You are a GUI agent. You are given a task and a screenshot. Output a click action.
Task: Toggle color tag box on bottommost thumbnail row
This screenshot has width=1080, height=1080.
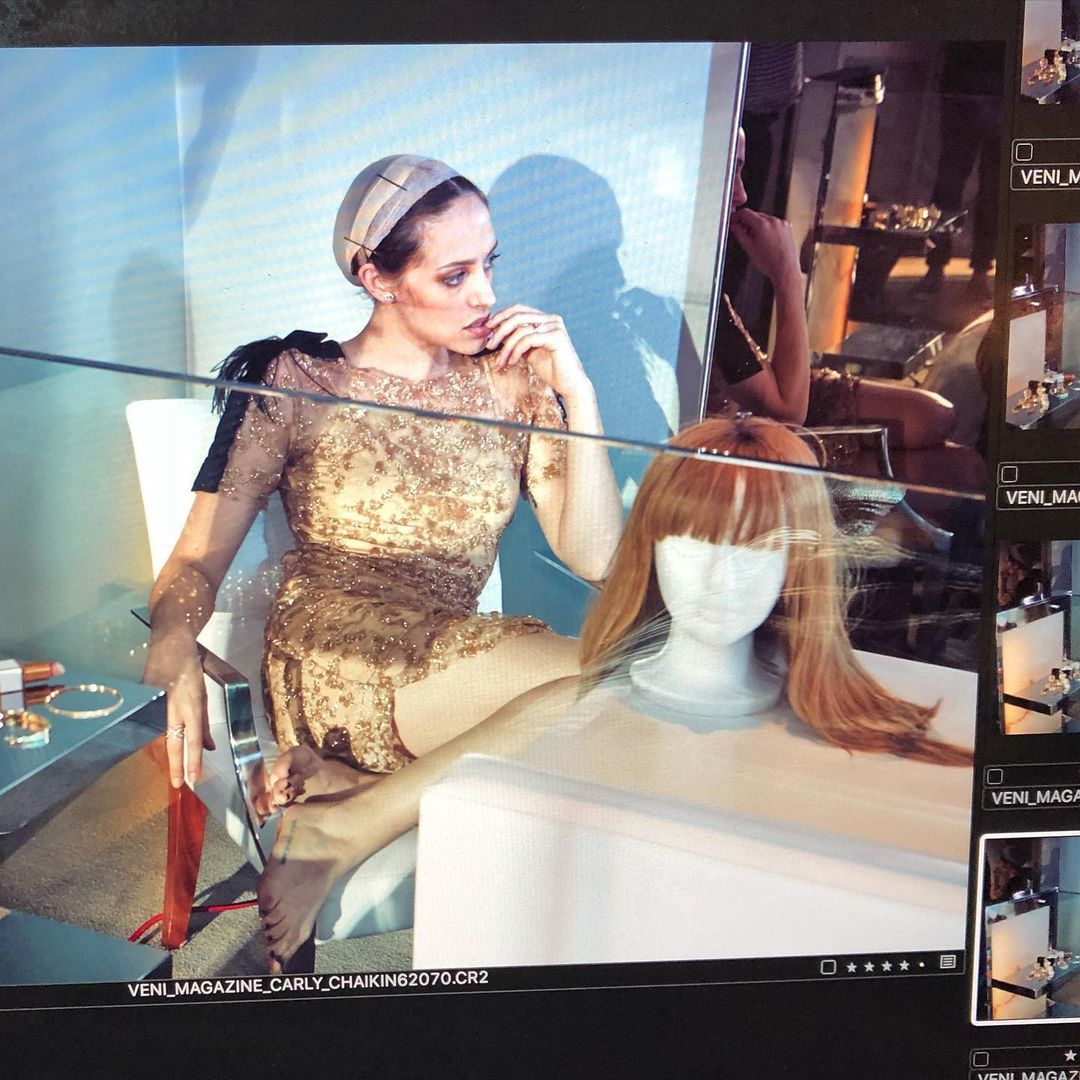click(980, 1058)
